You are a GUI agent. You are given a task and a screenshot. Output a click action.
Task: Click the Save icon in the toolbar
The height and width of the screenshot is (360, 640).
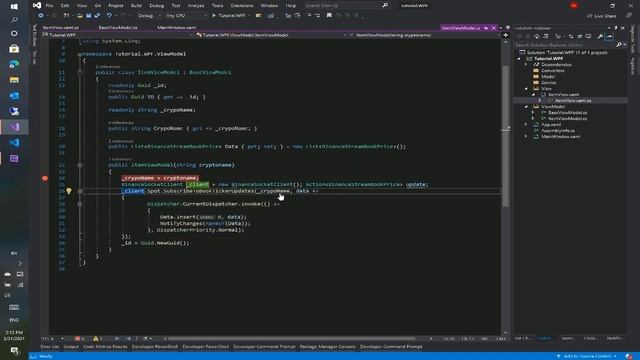(89, 16)
